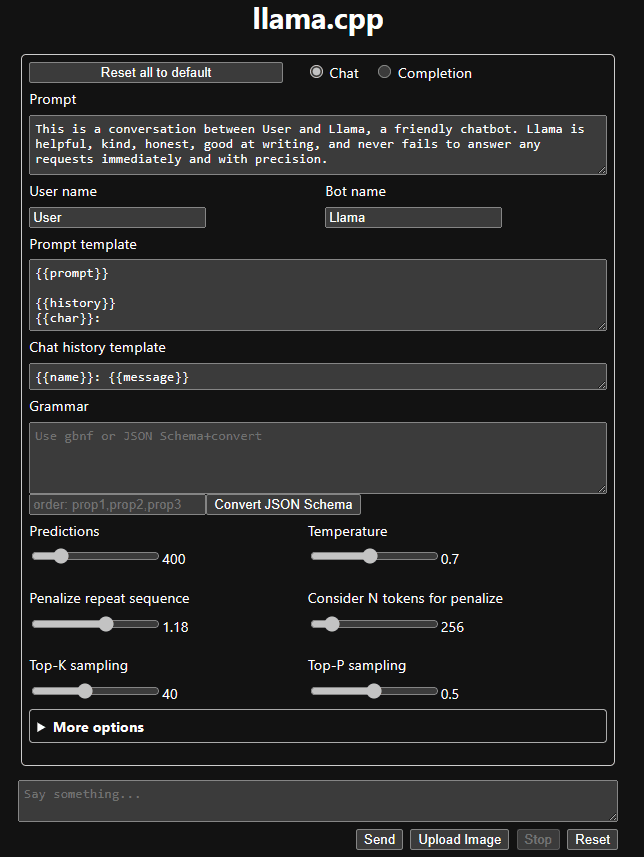Click the Reset all to default button
The height and width of the screenshot is (857, 644).
click(x=156, y=73)
